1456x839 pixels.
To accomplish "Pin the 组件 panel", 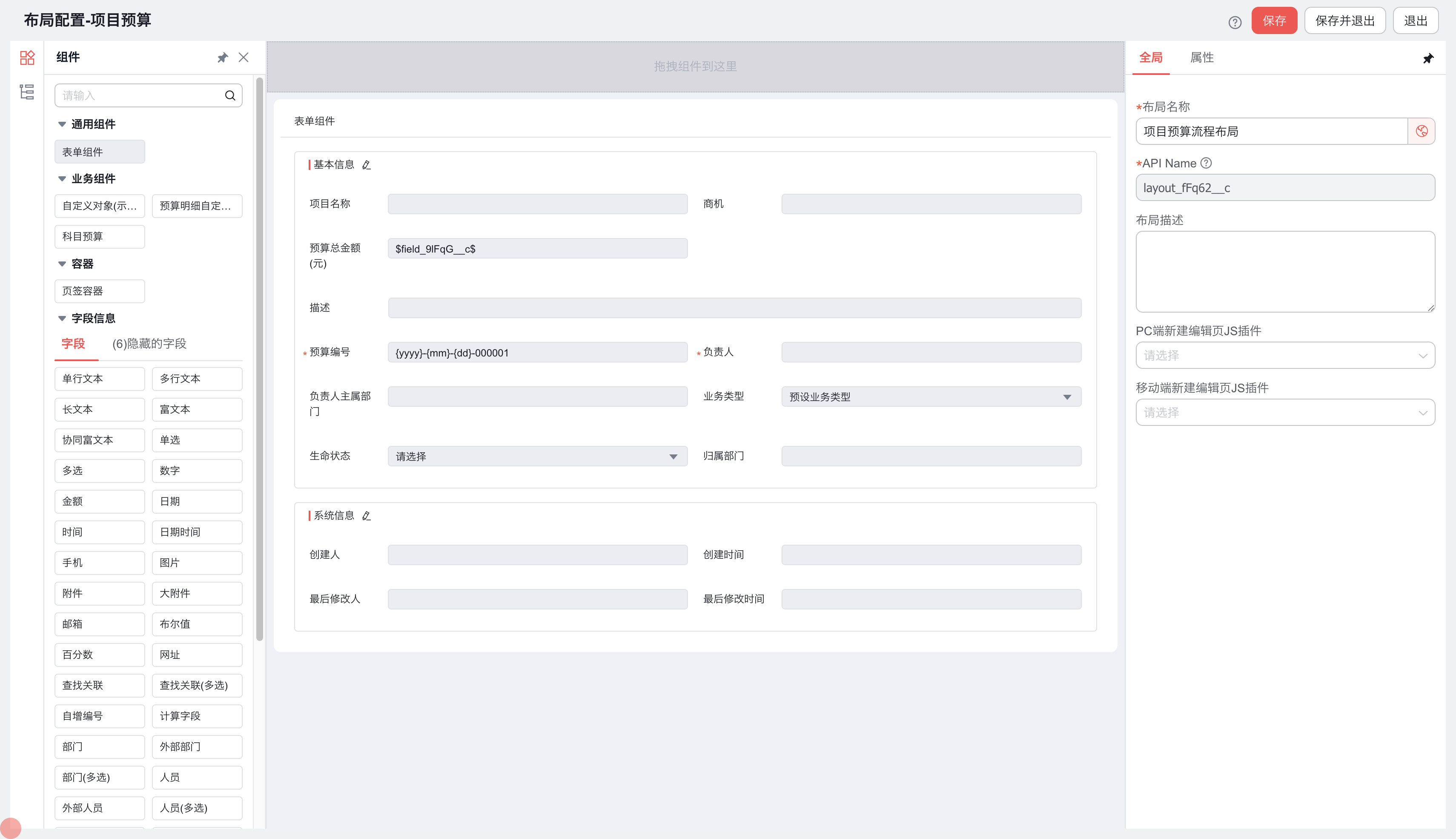I will pos(223,57).
